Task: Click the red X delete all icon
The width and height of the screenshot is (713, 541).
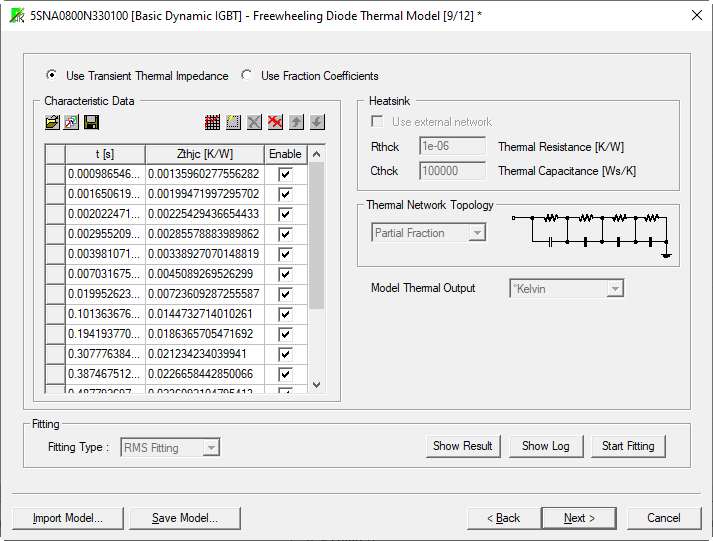Action: 275,122
